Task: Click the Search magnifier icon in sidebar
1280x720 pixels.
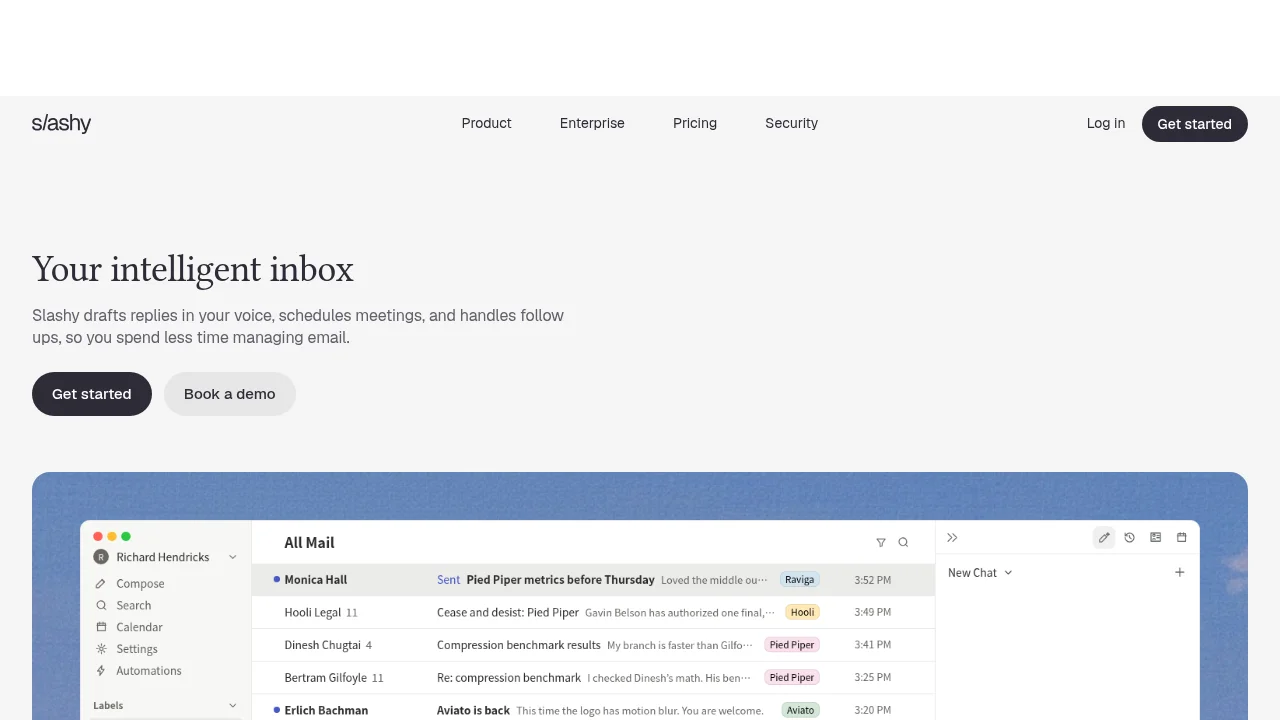Action: pyautogui.click(x=101, y=606)
